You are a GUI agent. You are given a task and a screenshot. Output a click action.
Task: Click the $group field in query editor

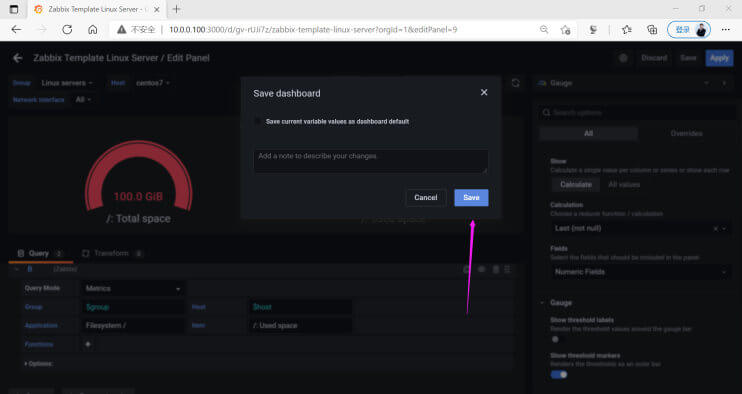(x=133, y=307)
